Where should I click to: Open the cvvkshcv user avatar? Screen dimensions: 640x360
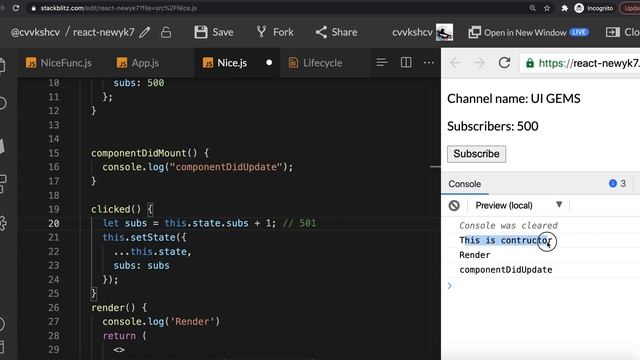pyautogui.click(x=444, y=32)
